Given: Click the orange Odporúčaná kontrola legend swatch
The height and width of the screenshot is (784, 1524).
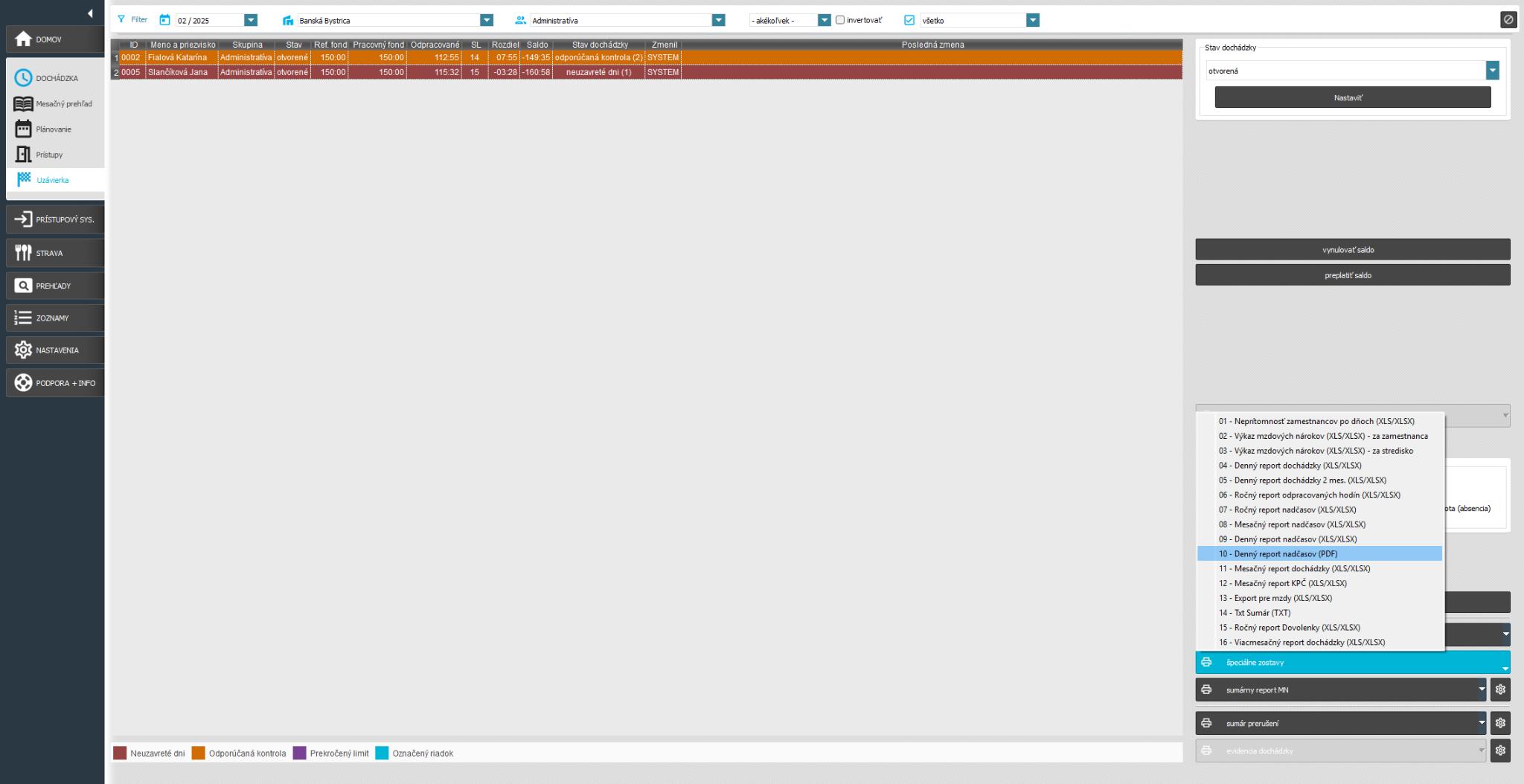Looking at the screenshot, I should (x=198, y=753).
